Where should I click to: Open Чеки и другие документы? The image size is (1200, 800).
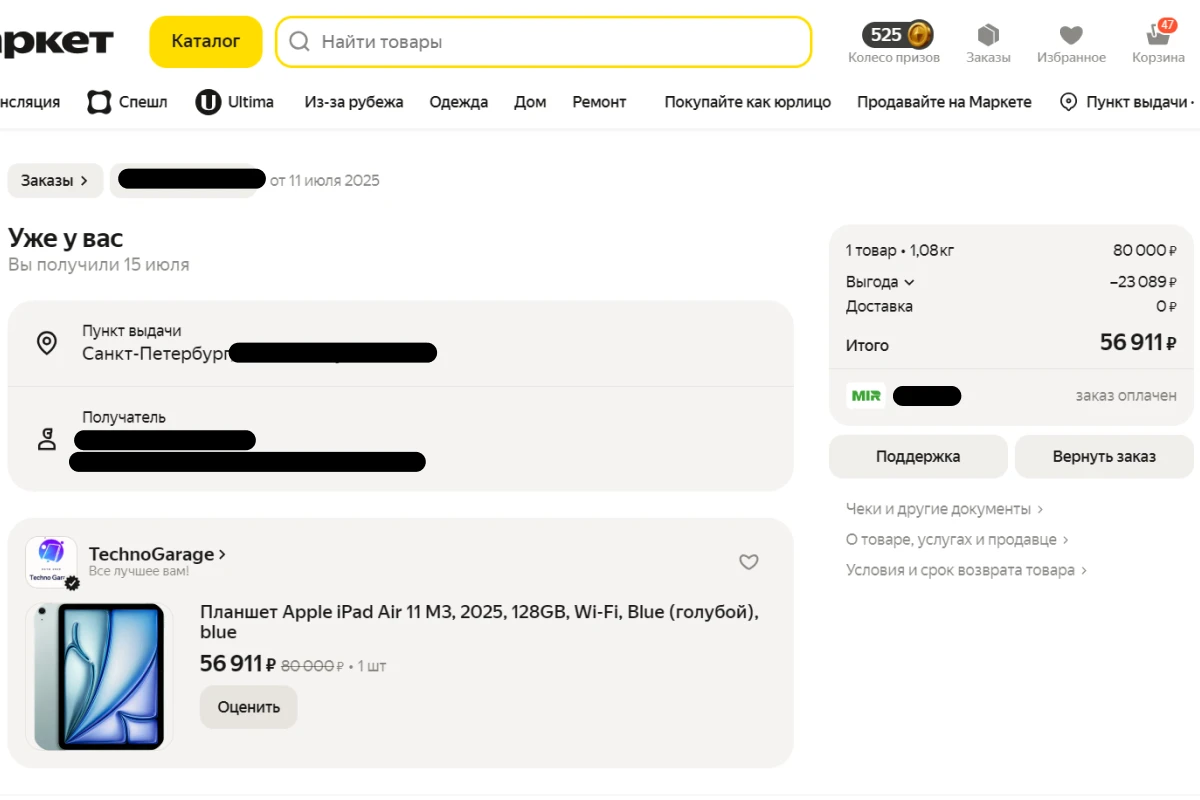click(945, 509)
